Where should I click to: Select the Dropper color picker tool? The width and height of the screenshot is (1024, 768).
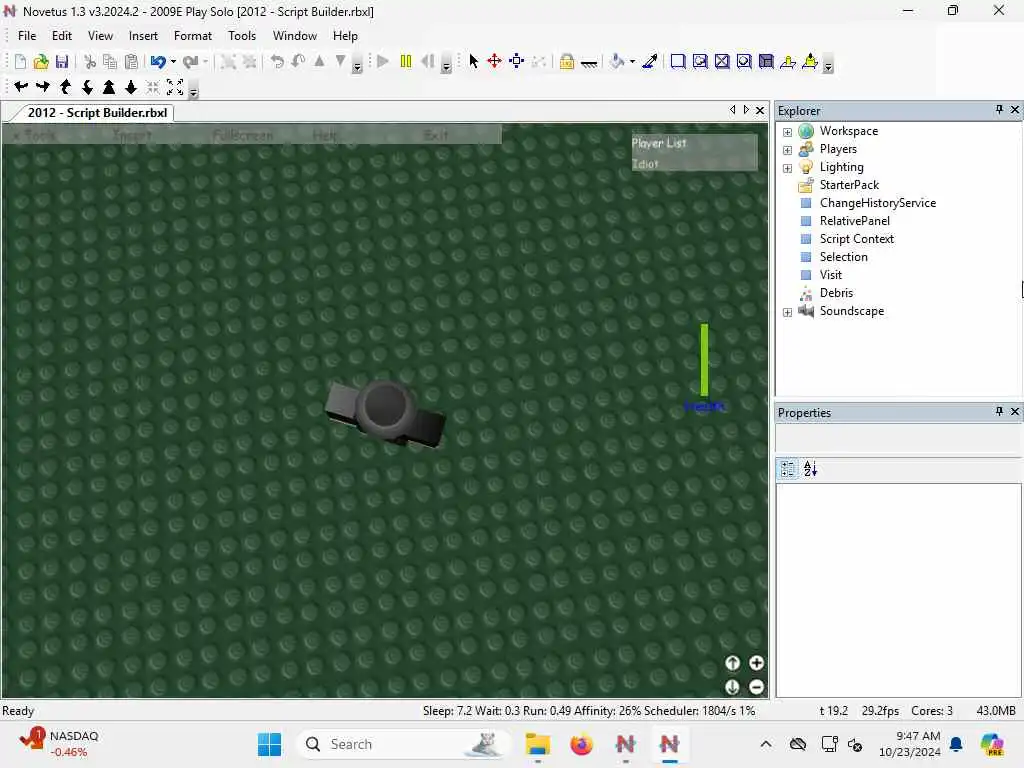(x=650, y=61)
